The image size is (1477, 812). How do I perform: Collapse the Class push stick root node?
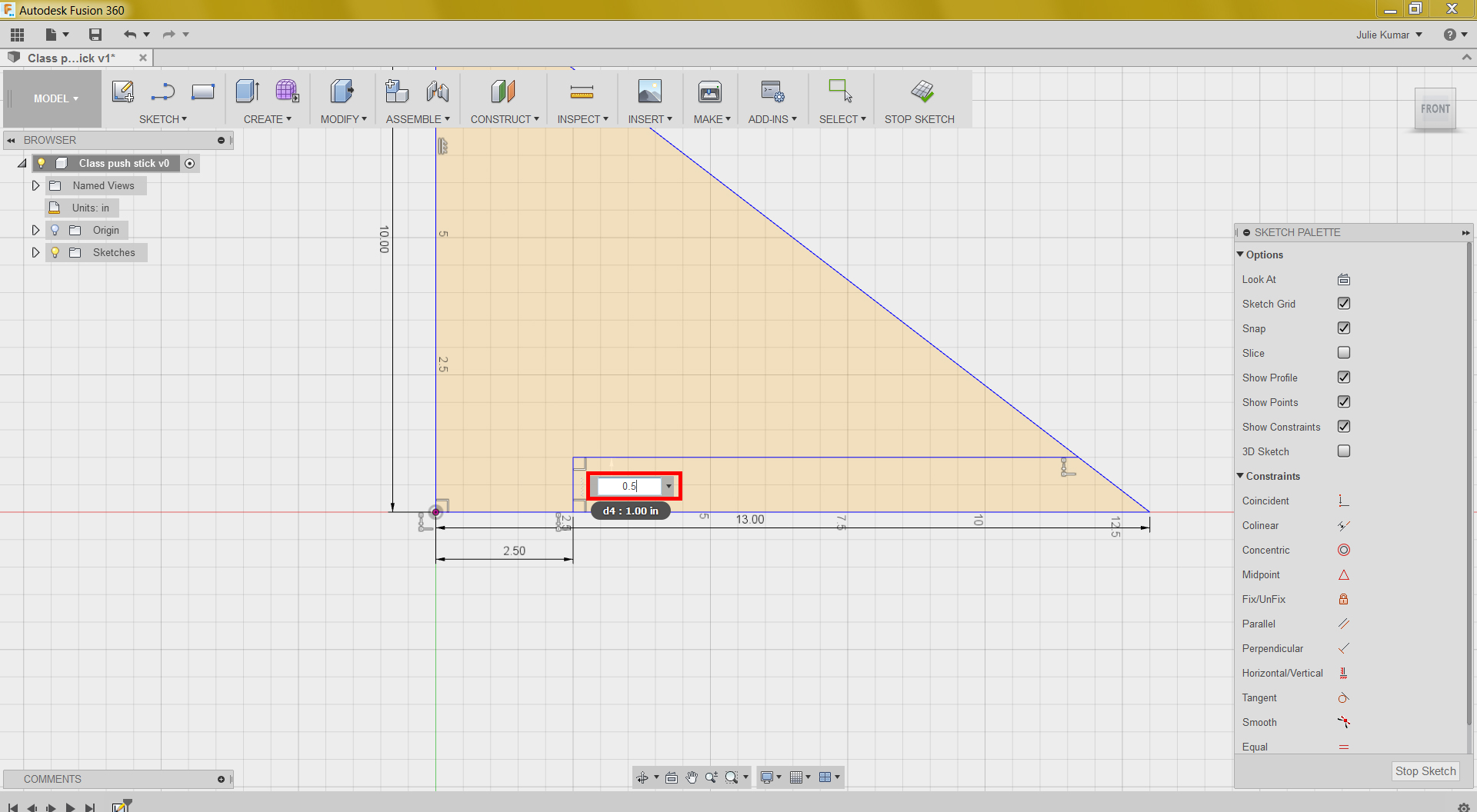[x=22, y=163]
